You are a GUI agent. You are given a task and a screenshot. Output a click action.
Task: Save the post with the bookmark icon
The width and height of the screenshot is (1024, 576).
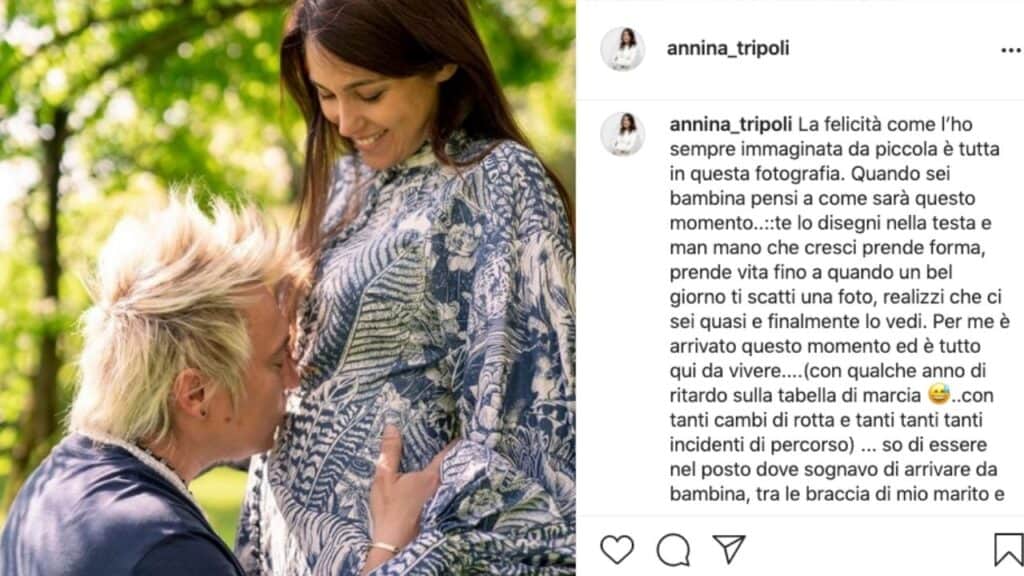pos(1008,549)
